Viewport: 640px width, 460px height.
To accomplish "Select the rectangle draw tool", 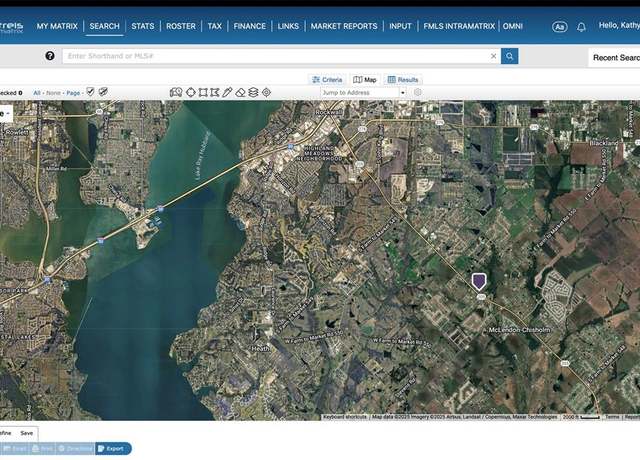I will [203, 92].
